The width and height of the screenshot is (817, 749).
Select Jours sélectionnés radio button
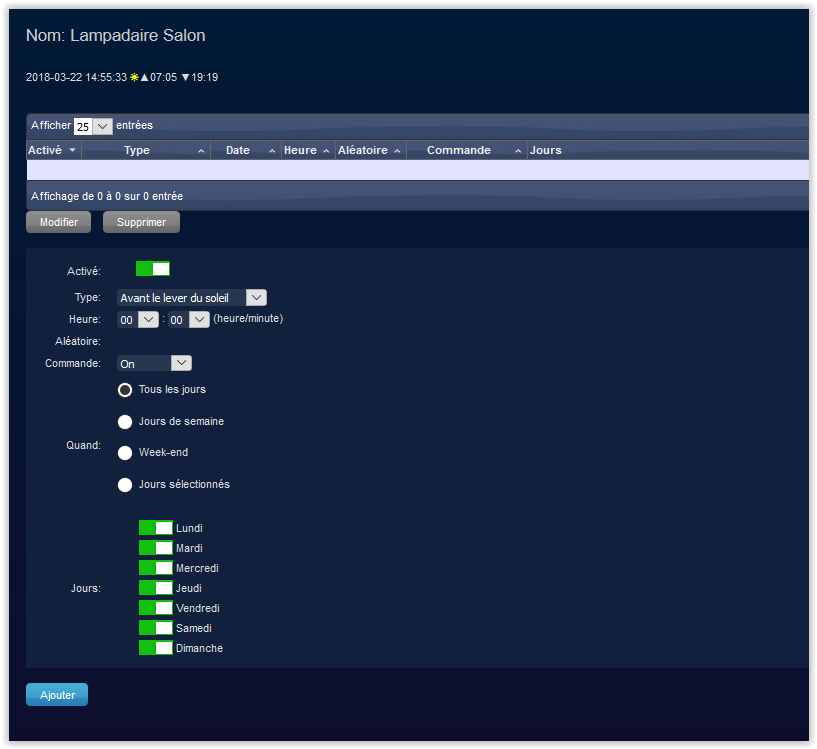click(x=125, y=485)
